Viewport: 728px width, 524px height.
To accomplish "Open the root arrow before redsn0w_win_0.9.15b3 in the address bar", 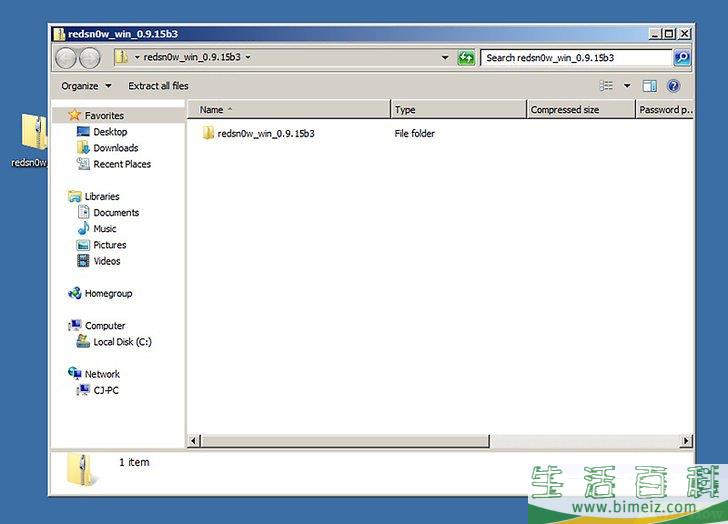I will pyautogui.click(x=137, y=57).
